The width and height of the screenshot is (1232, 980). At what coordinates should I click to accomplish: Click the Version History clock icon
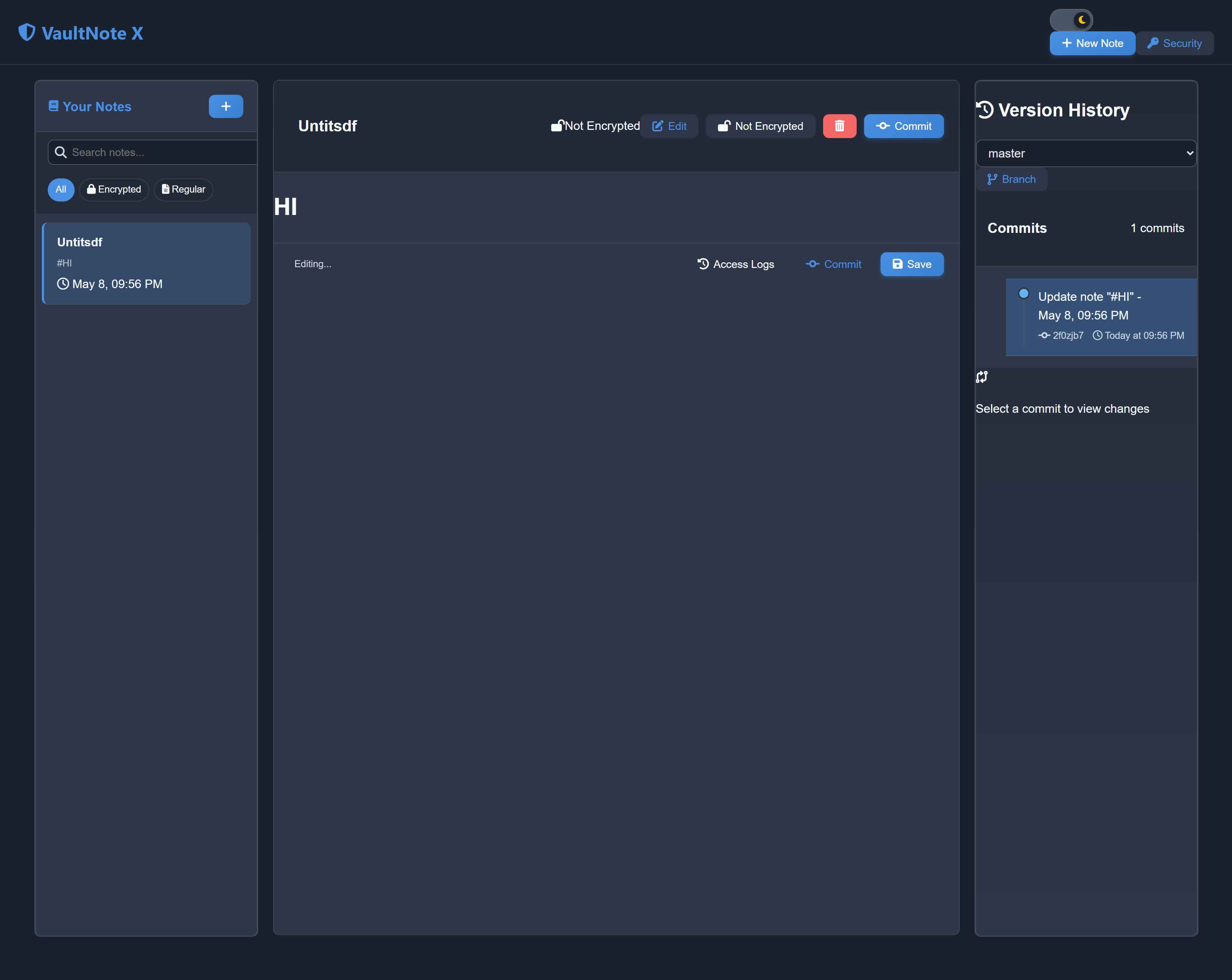coord(985,110)
